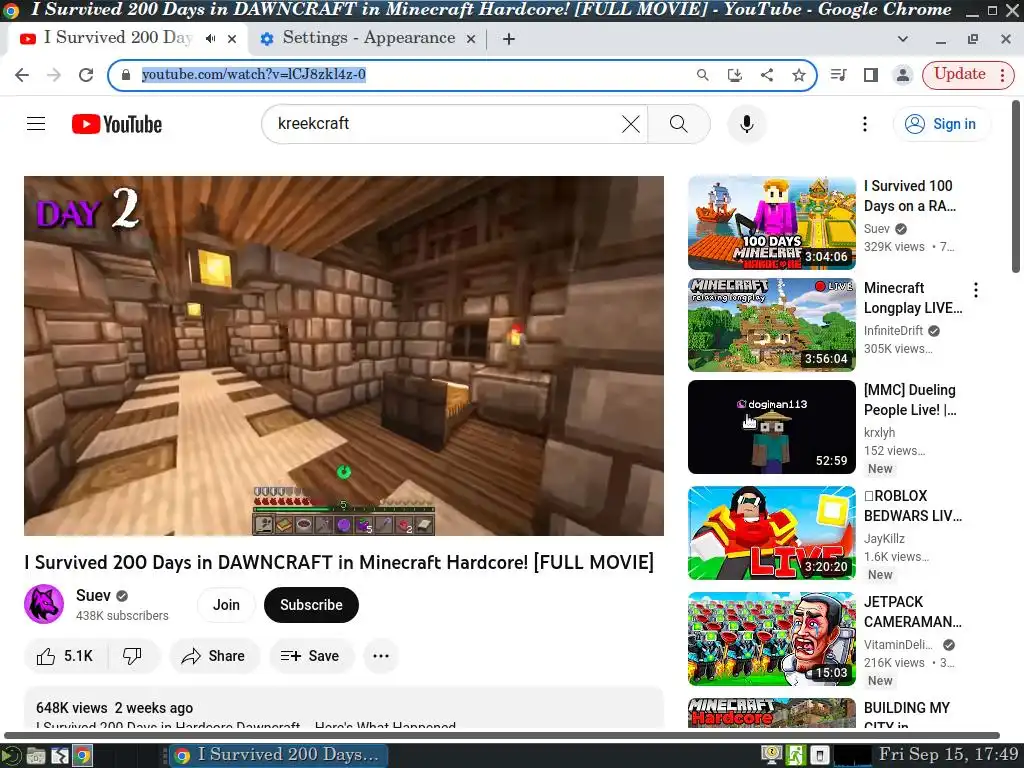Open media controls in Chrome toolbar
This screenshot has width=1024, height=768.
(x=839, y=75)
